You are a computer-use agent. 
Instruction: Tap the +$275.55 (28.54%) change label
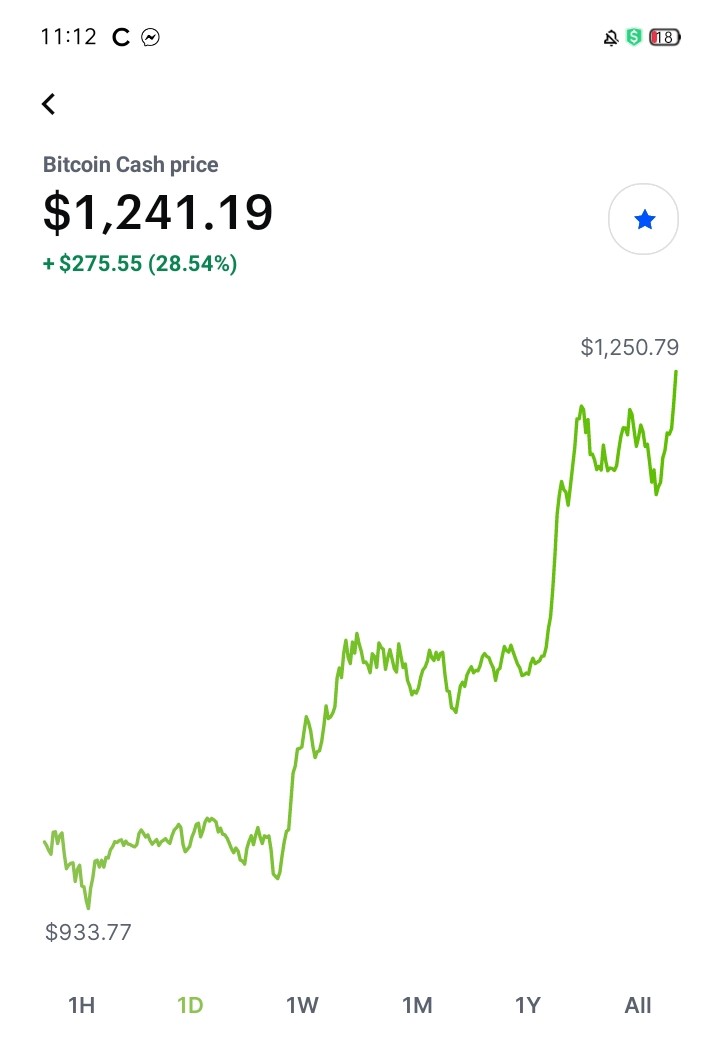[140, 263]
